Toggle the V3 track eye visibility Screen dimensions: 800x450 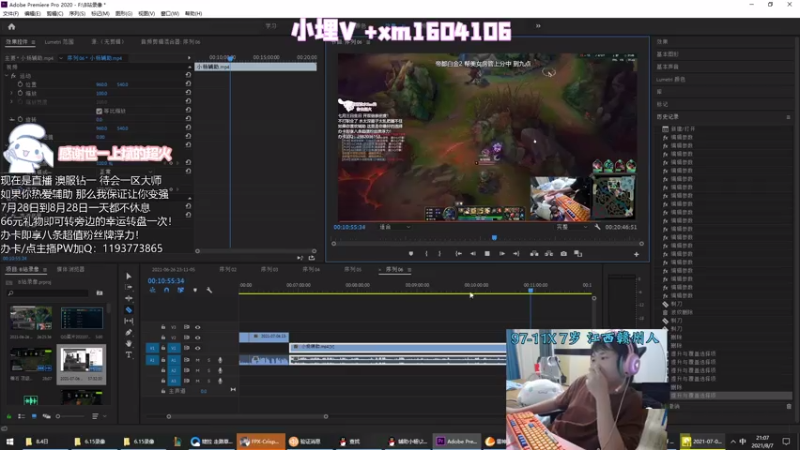click(x=197, y=327)
